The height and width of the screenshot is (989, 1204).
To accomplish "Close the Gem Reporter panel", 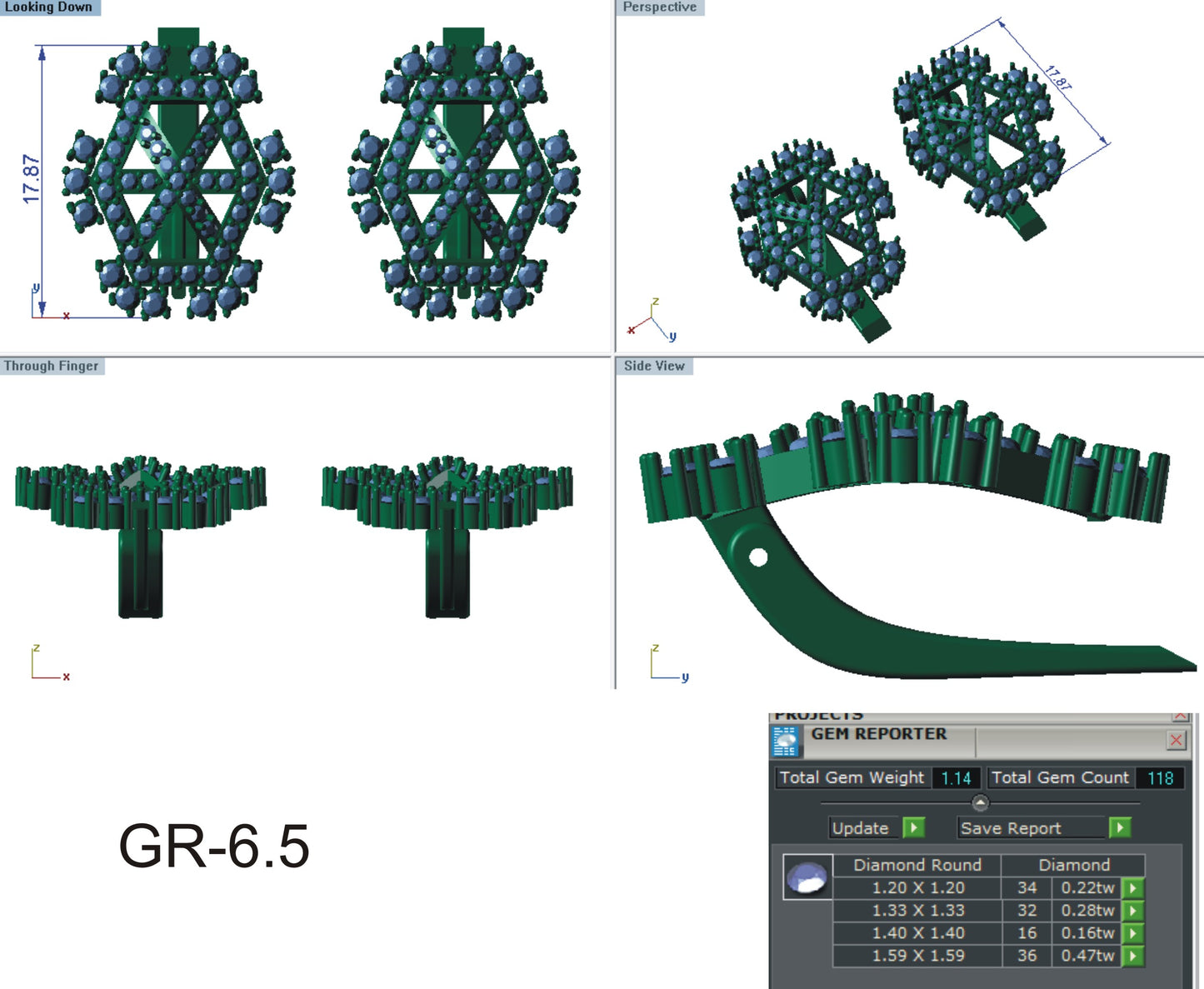I will (x=1176, y=740).
